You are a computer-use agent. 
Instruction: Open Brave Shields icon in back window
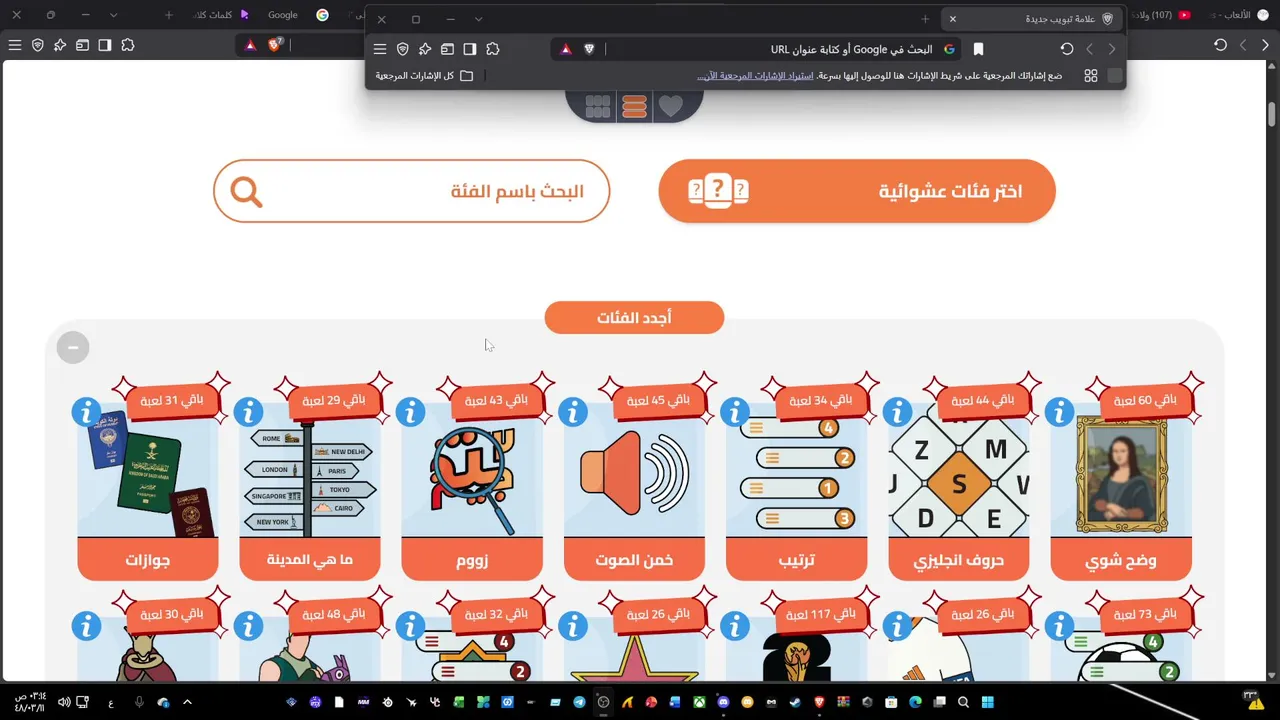point(275,45)
